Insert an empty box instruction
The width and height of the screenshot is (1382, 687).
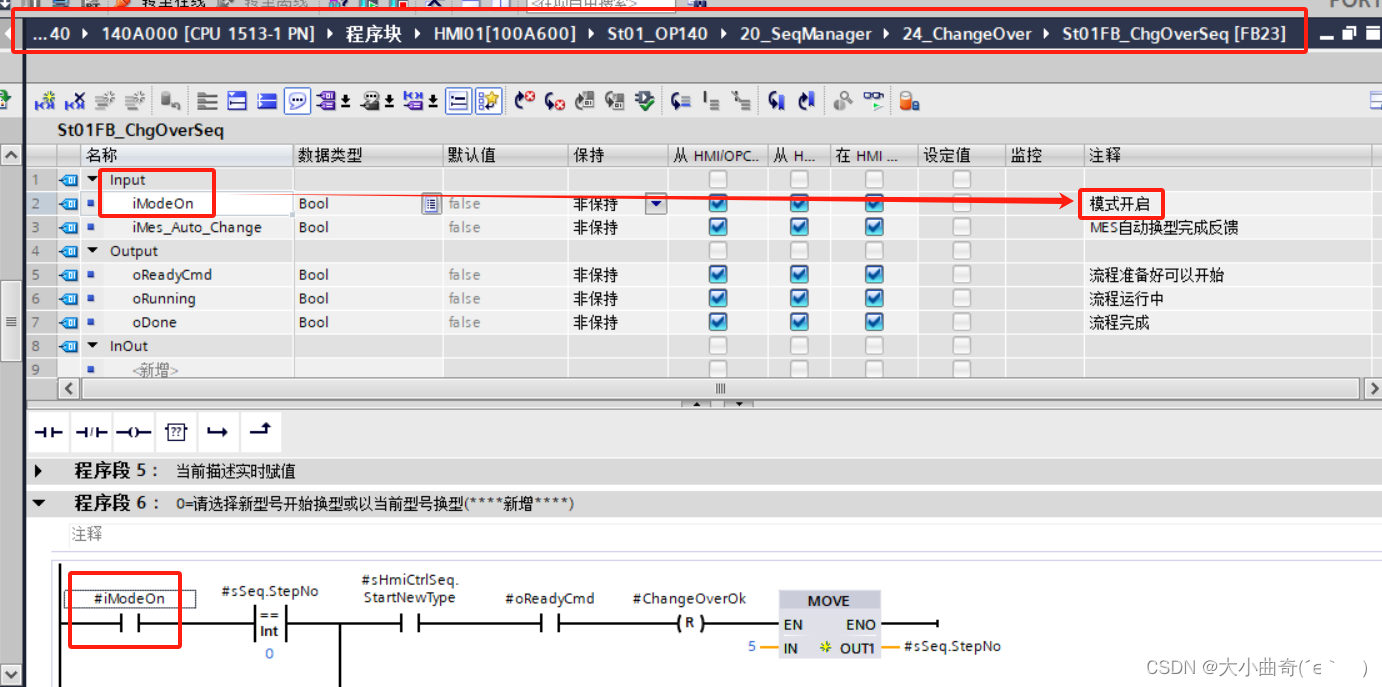click(176, 432)
